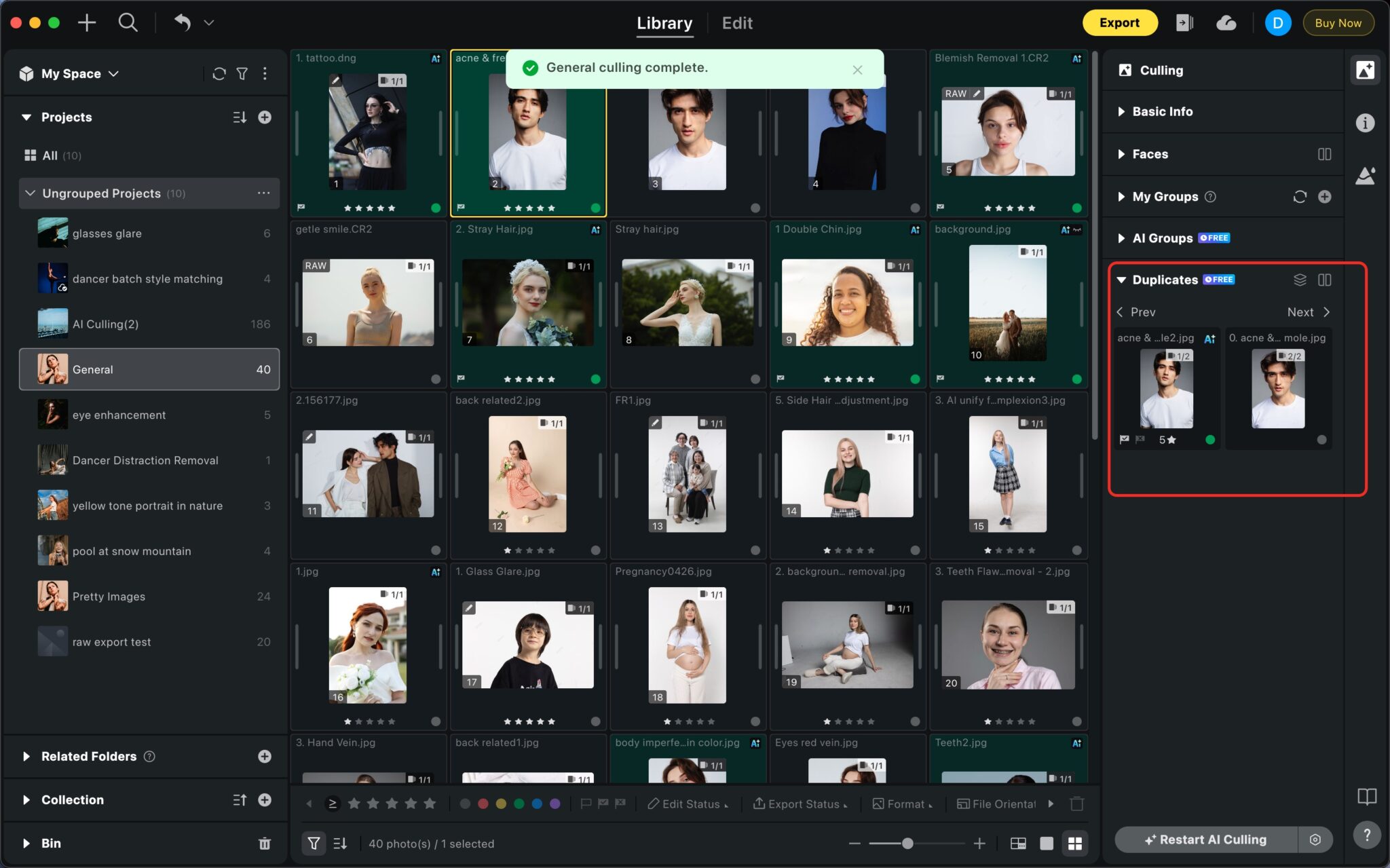Select the 1 Double Chin.jpg thumbnail
The height and width of the screenshot is (868, 1390).
click(x=847, y=302)
